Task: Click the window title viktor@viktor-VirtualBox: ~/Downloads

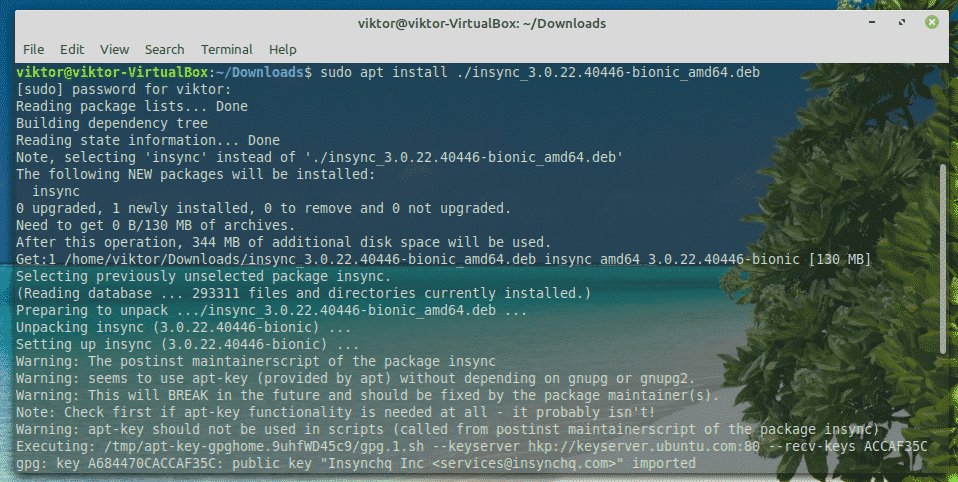Action: [x=482, y=23]
